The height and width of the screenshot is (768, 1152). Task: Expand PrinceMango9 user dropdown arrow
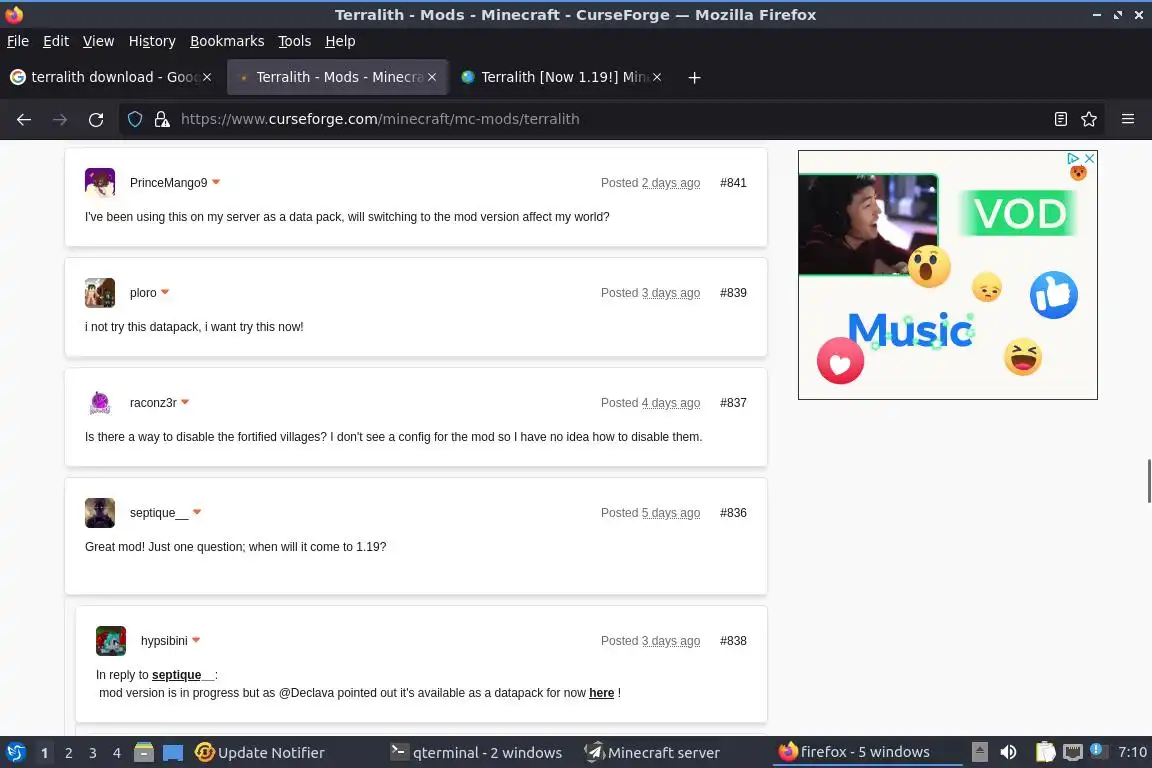click(x=216, y=182)
